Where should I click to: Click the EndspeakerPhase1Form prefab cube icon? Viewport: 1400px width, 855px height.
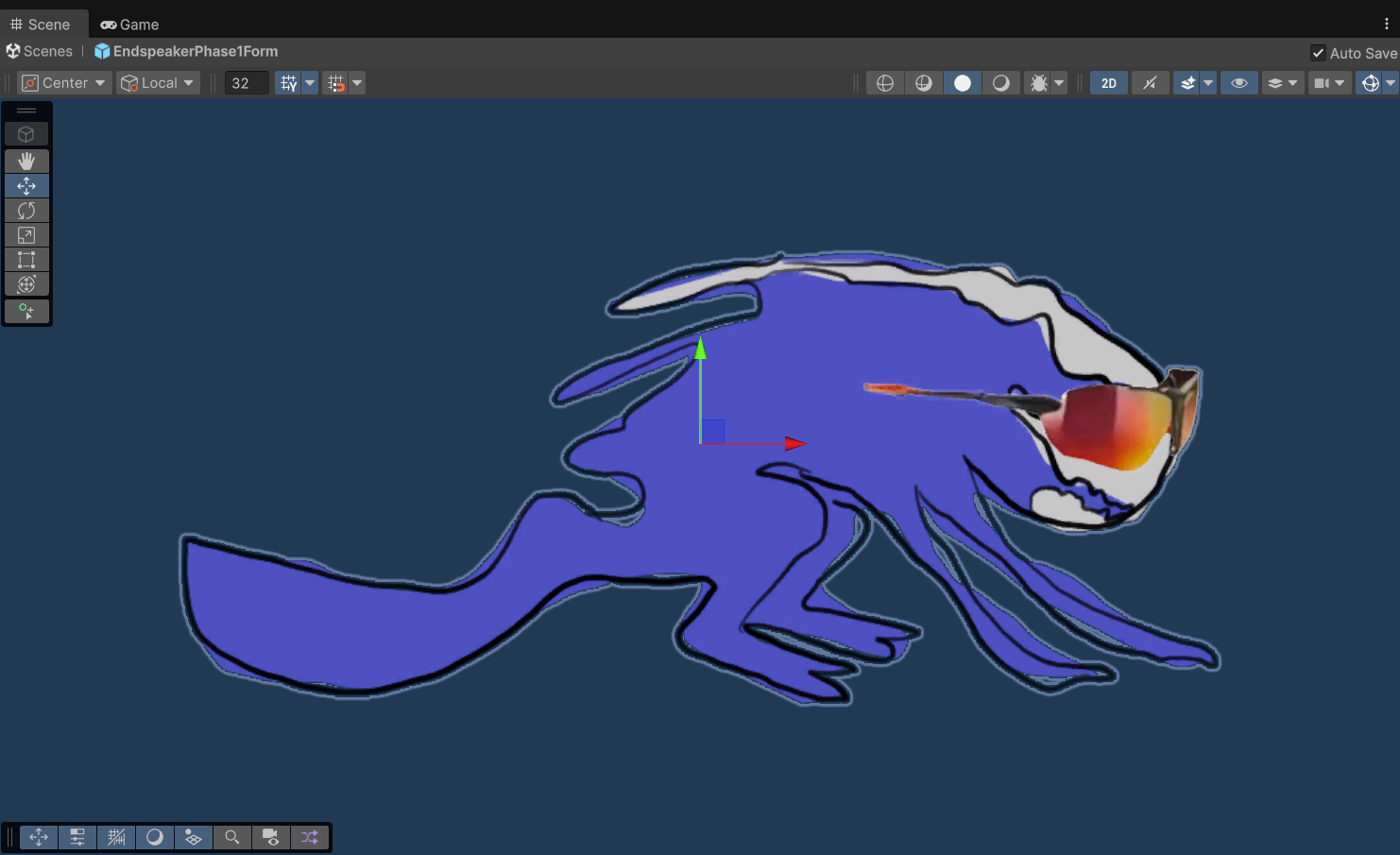102,51
